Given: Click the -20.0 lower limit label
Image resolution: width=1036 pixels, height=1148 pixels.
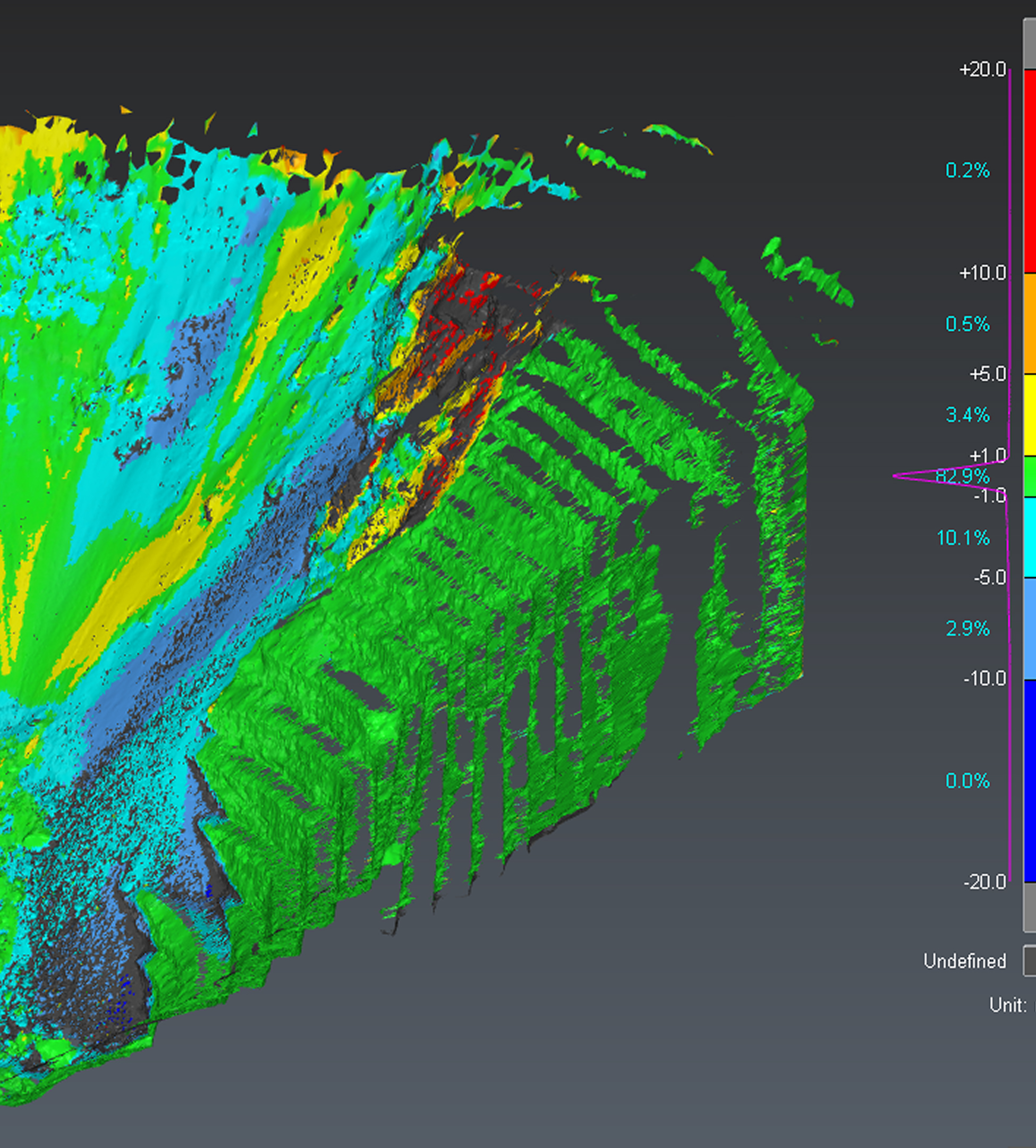Looking at the screenshot, I should 985,882.
